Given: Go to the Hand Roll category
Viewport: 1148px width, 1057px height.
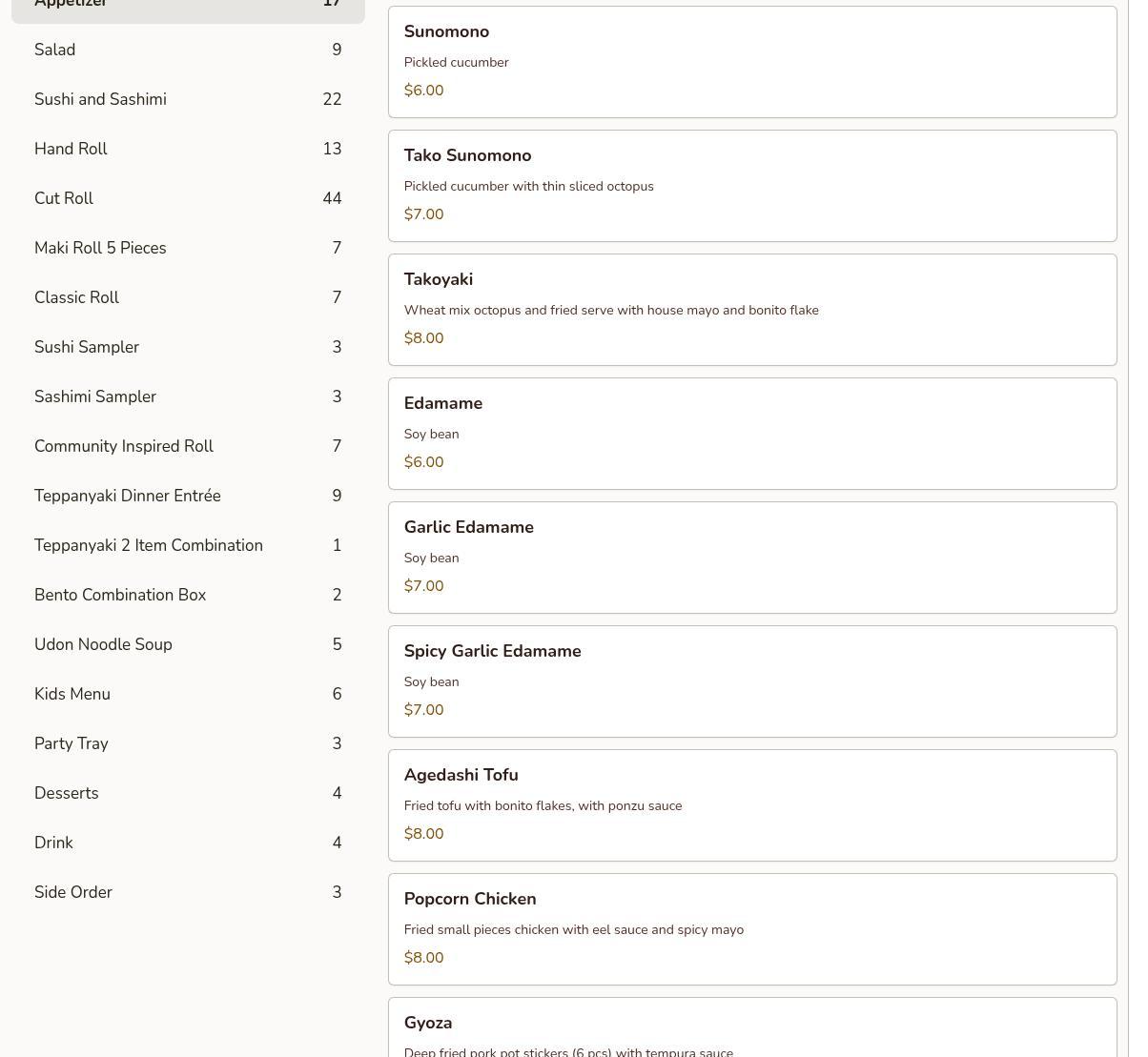Looking at the screenshot, I should click(188, 149).
